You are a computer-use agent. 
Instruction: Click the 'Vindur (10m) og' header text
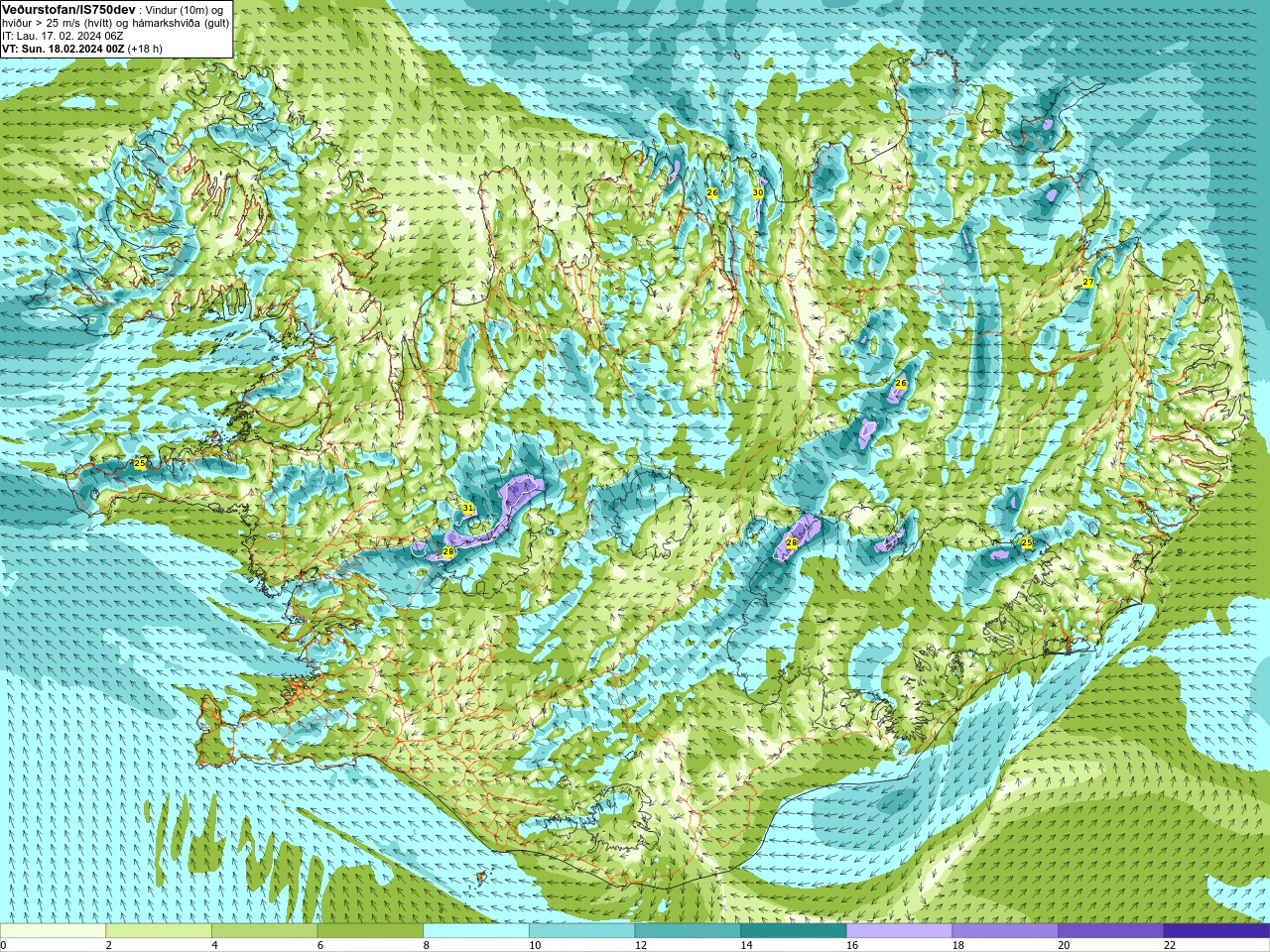point(185,10)
